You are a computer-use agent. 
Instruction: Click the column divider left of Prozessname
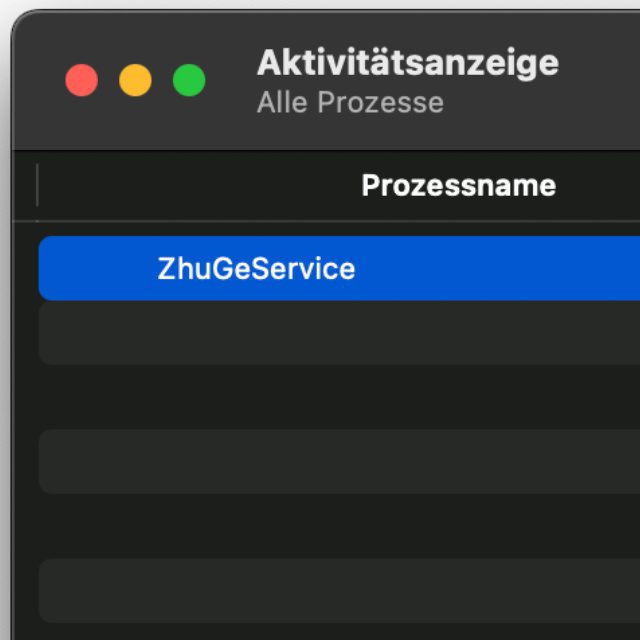(37, 186)
